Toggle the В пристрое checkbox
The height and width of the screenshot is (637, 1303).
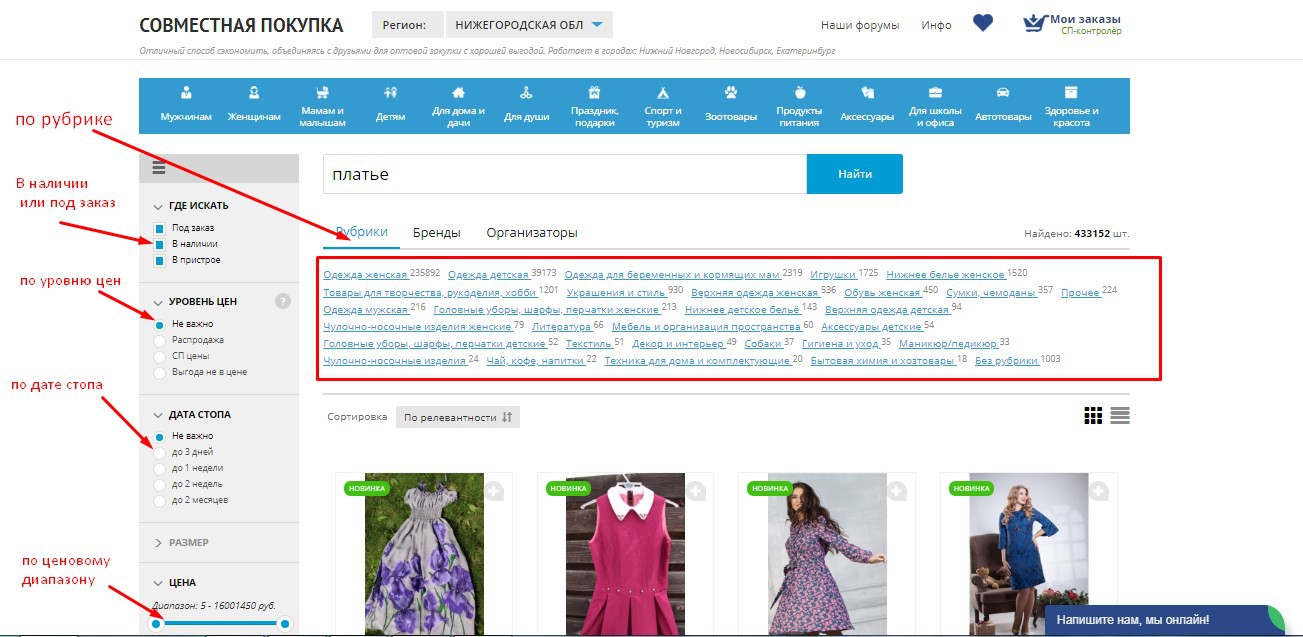160,260
